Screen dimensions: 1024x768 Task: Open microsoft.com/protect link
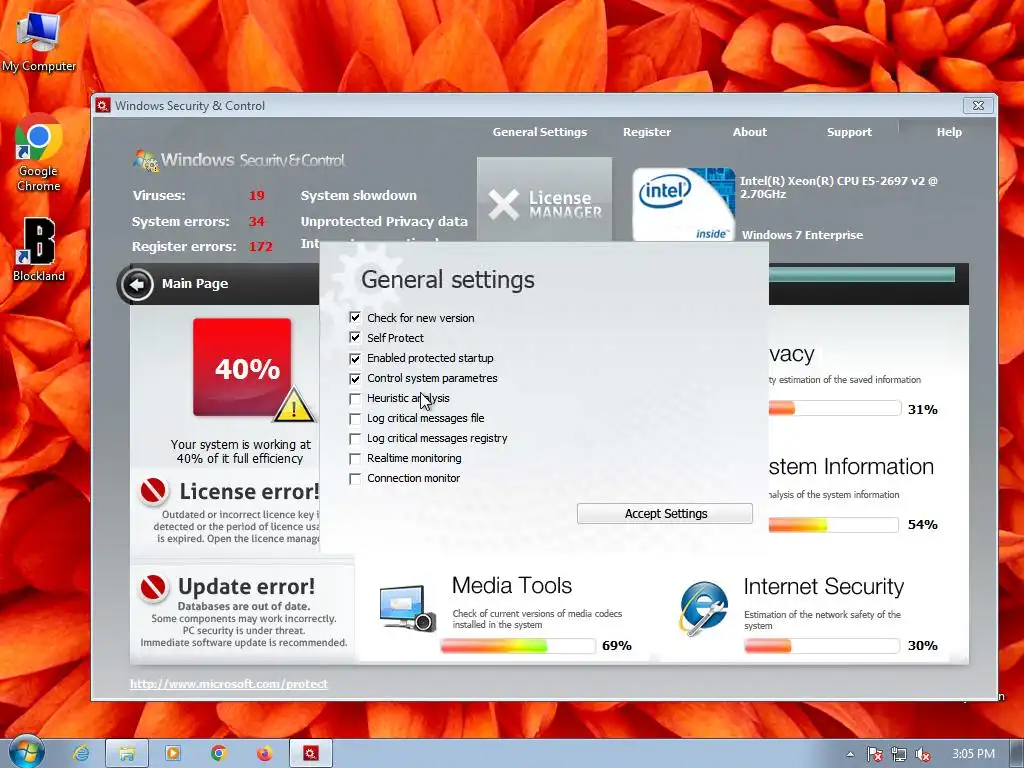(x=229, y=684)
